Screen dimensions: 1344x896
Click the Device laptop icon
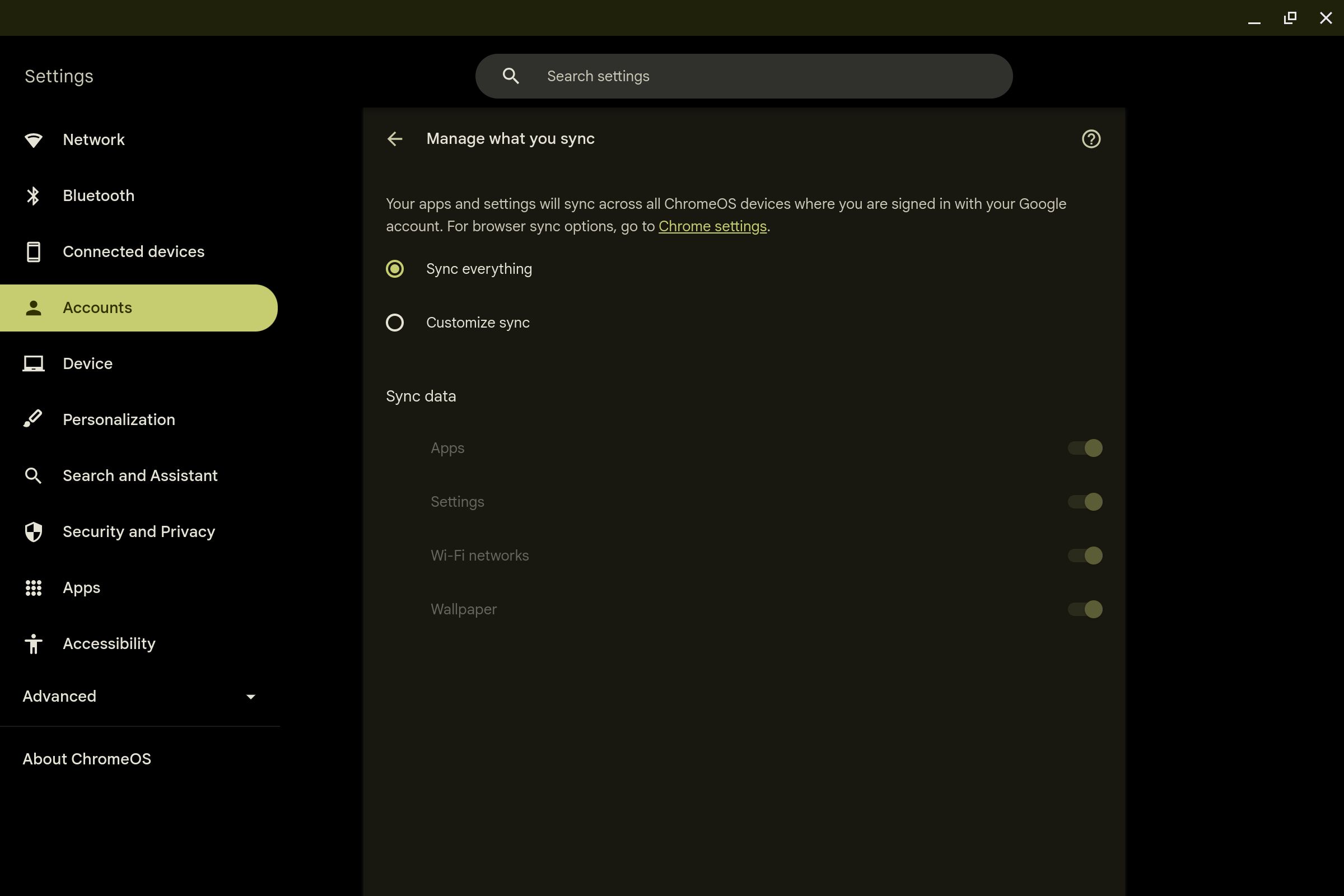tap(34, 363)
